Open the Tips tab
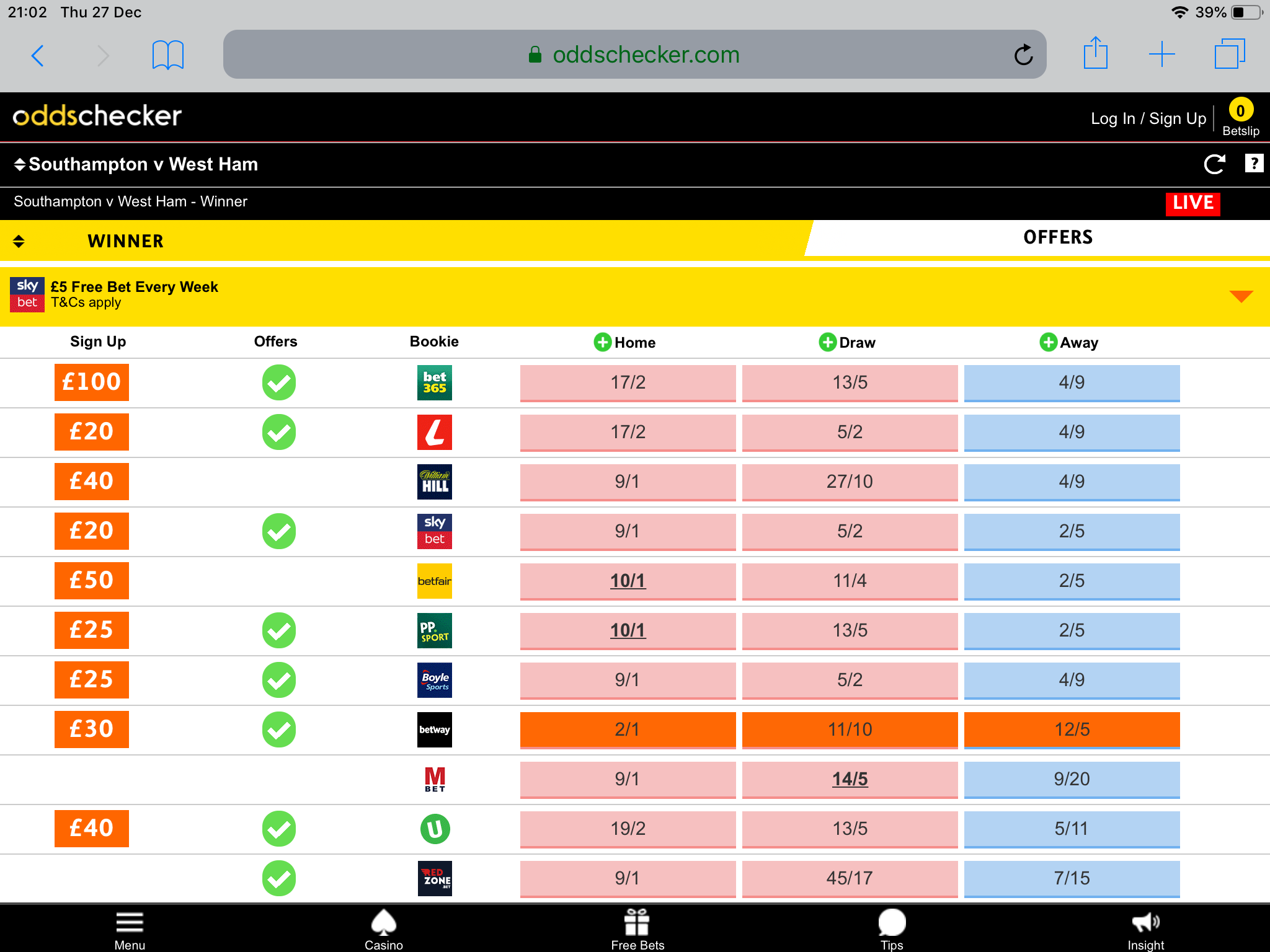The image size is (1270, 952). [892, 930]
